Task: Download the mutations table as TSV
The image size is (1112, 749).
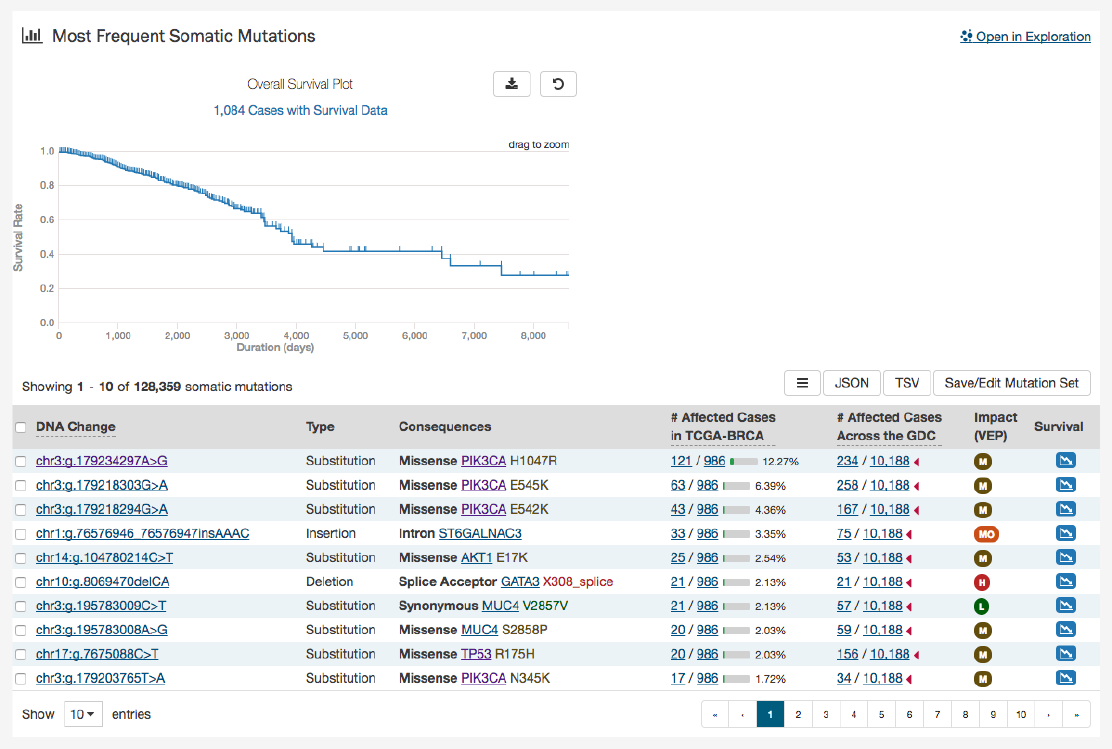Action: point(906,383)
